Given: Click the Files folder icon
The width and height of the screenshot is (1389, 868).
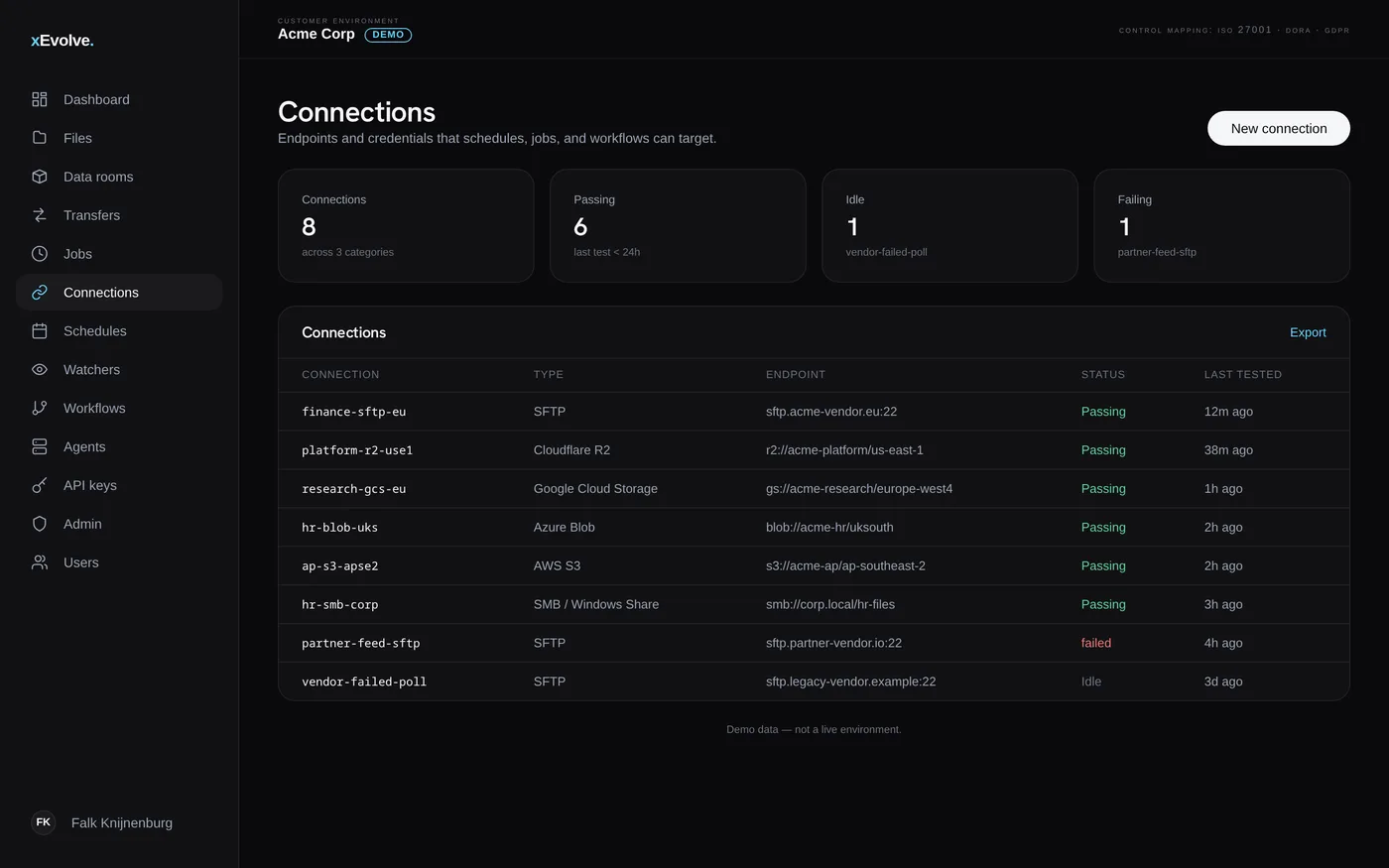Looking at the screenshot, I should tap(40, 138).
